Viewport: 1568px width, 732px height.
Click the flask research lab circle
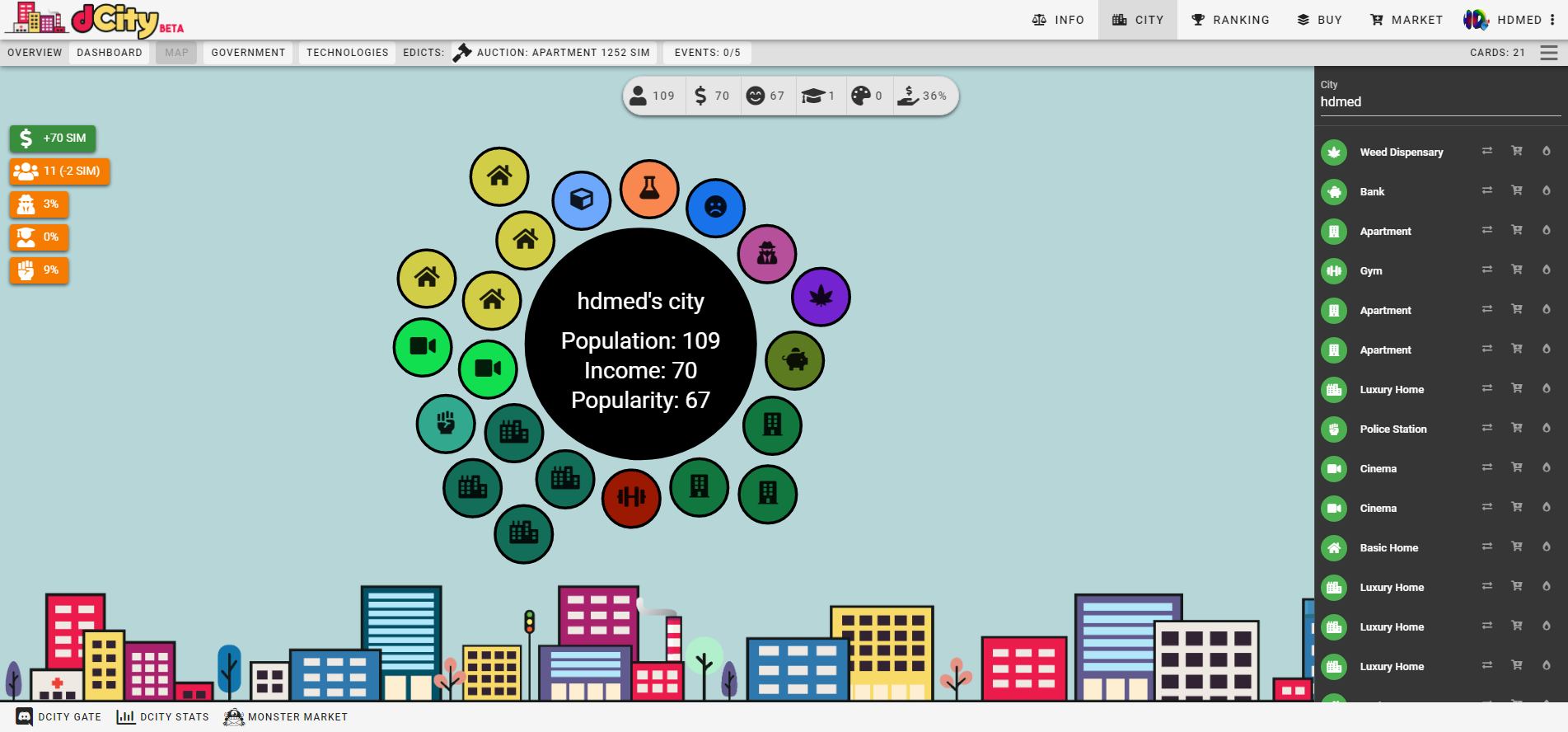point(649,189)
